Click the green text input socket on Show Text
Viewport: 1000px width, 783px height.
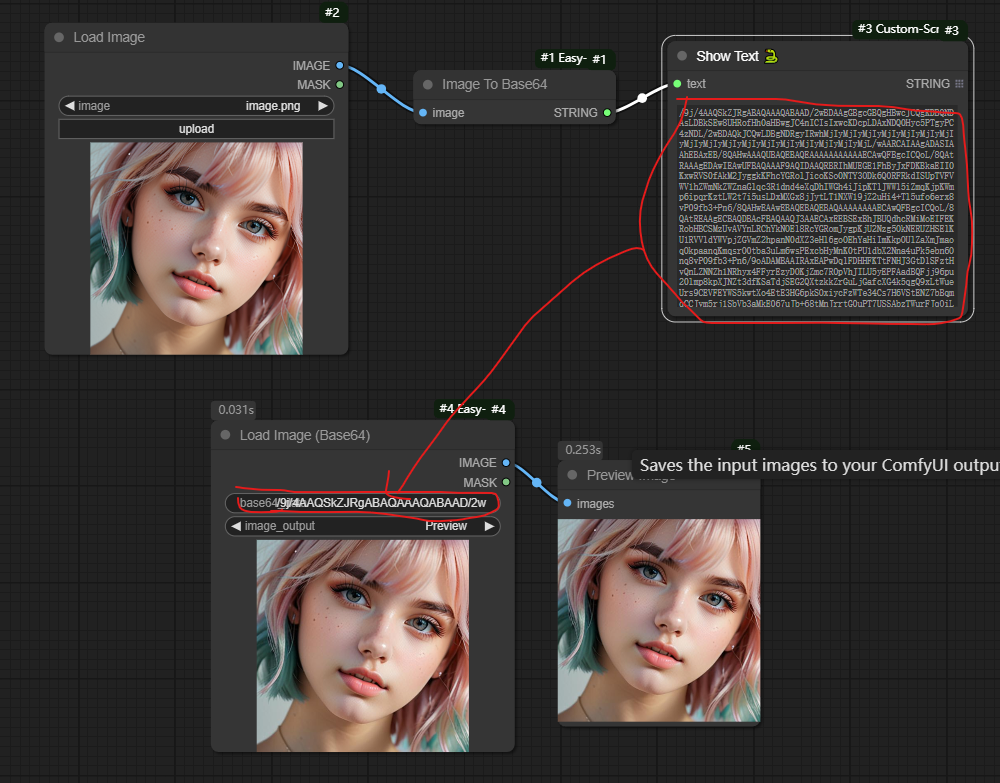tap(677, 84)
